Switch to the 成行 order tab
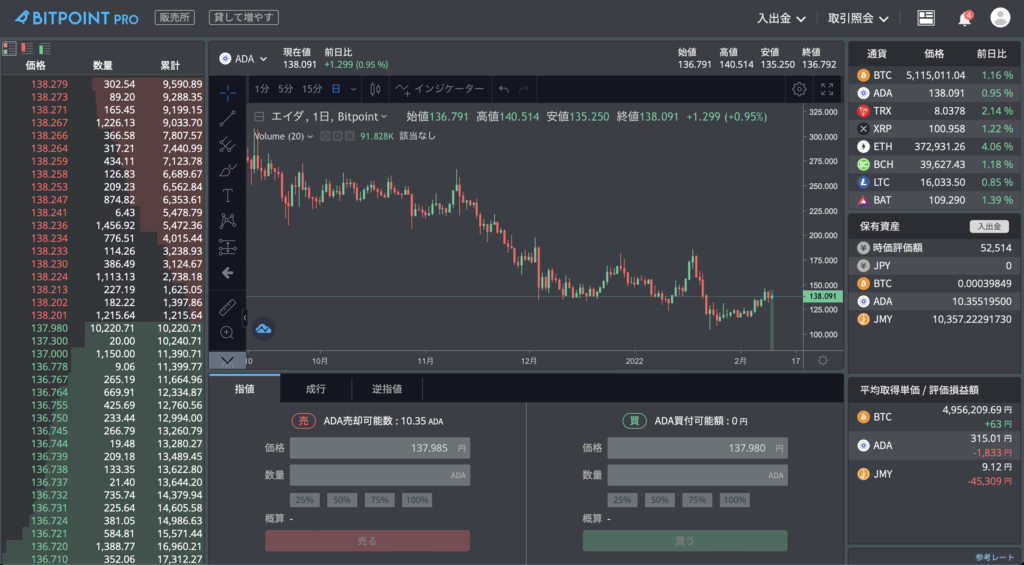This screenshot has height=565, width=1024. 315,389
